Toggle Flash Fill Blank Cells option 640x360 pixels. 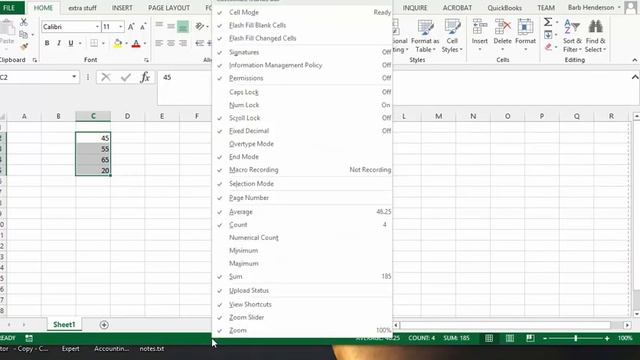click(x=302, y=25)
